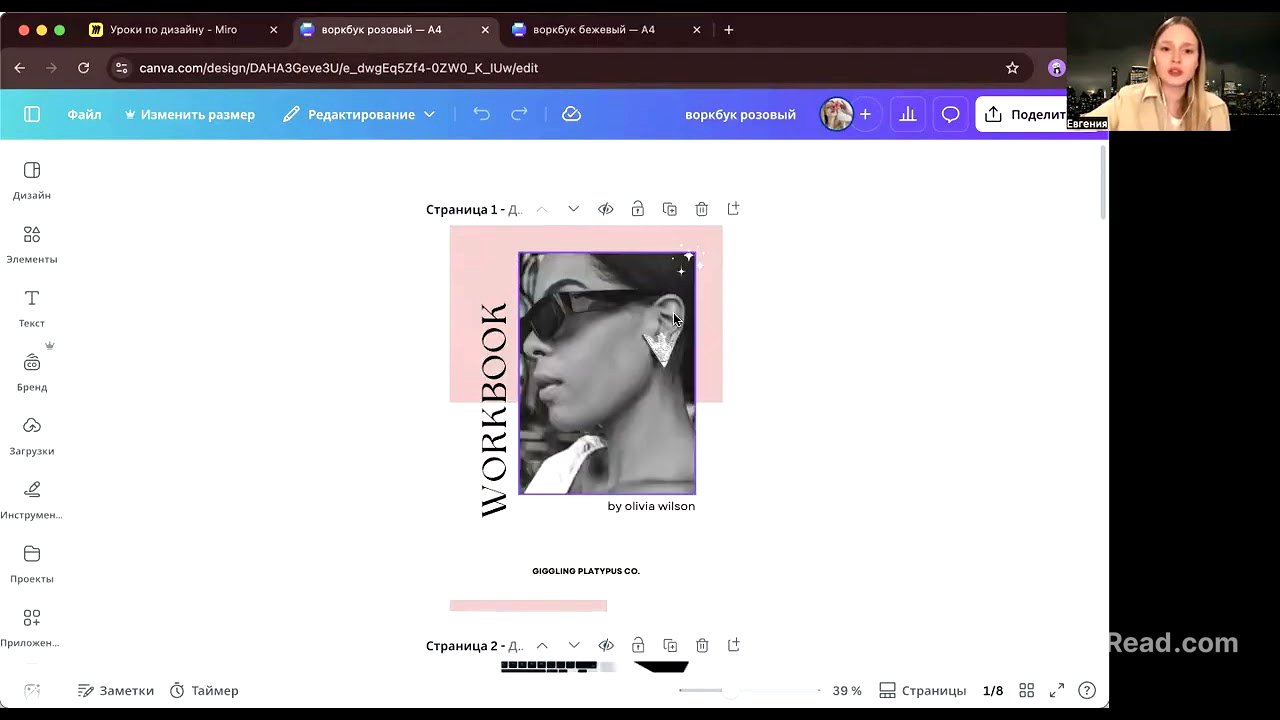Open the user avatar in header
Image resolution: width=1280 pixels, height=720 pixels.
[837, 115]
